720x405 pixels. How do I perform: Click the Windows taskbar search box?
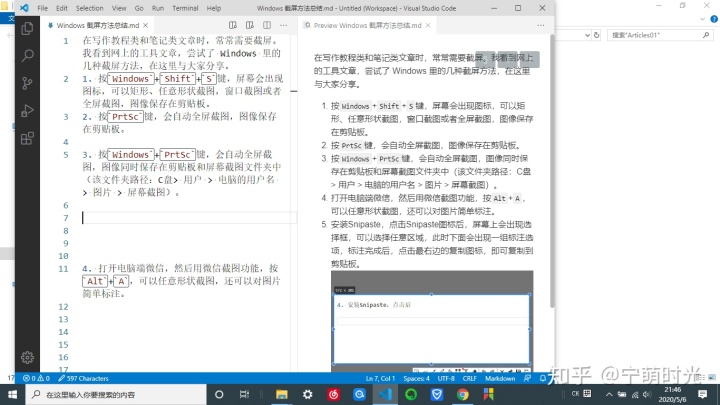tap(116, 394)
